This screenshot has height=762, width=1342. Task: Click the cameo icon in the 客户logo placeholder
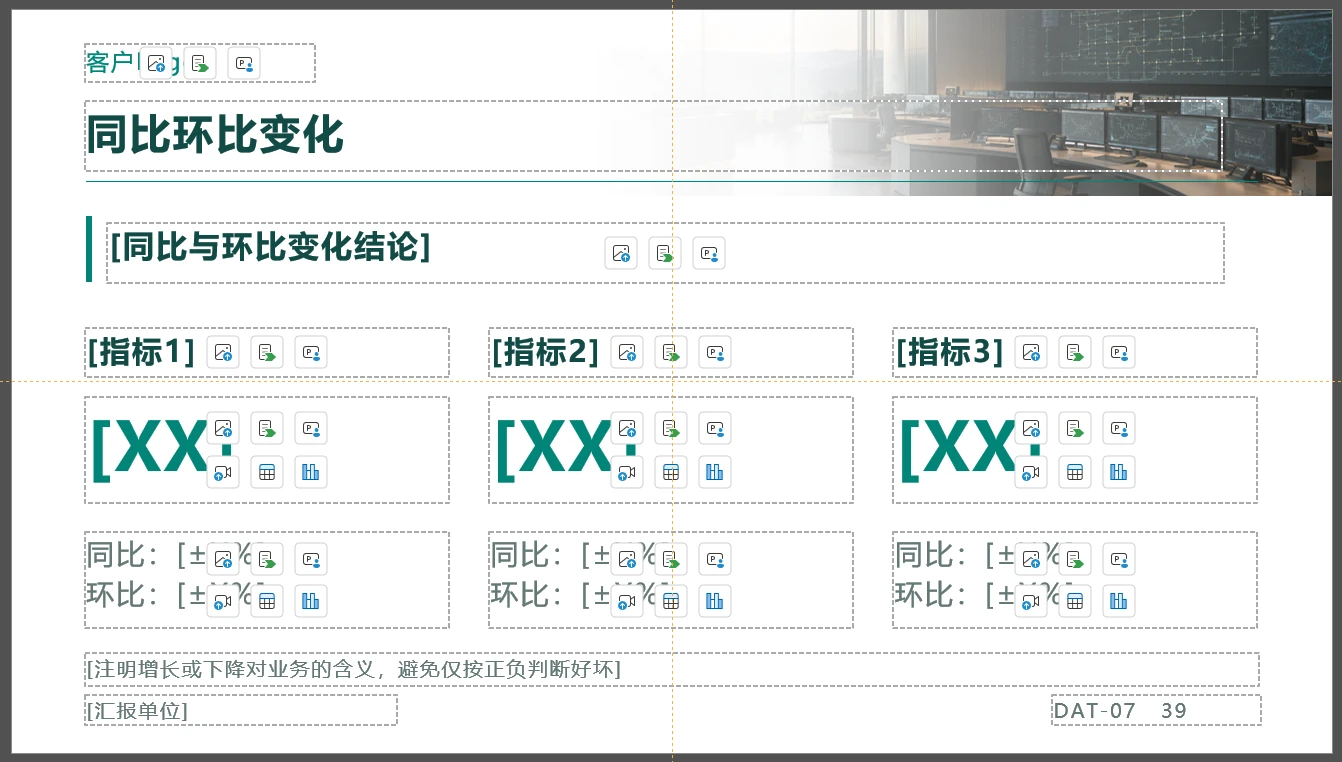(244, 64)
